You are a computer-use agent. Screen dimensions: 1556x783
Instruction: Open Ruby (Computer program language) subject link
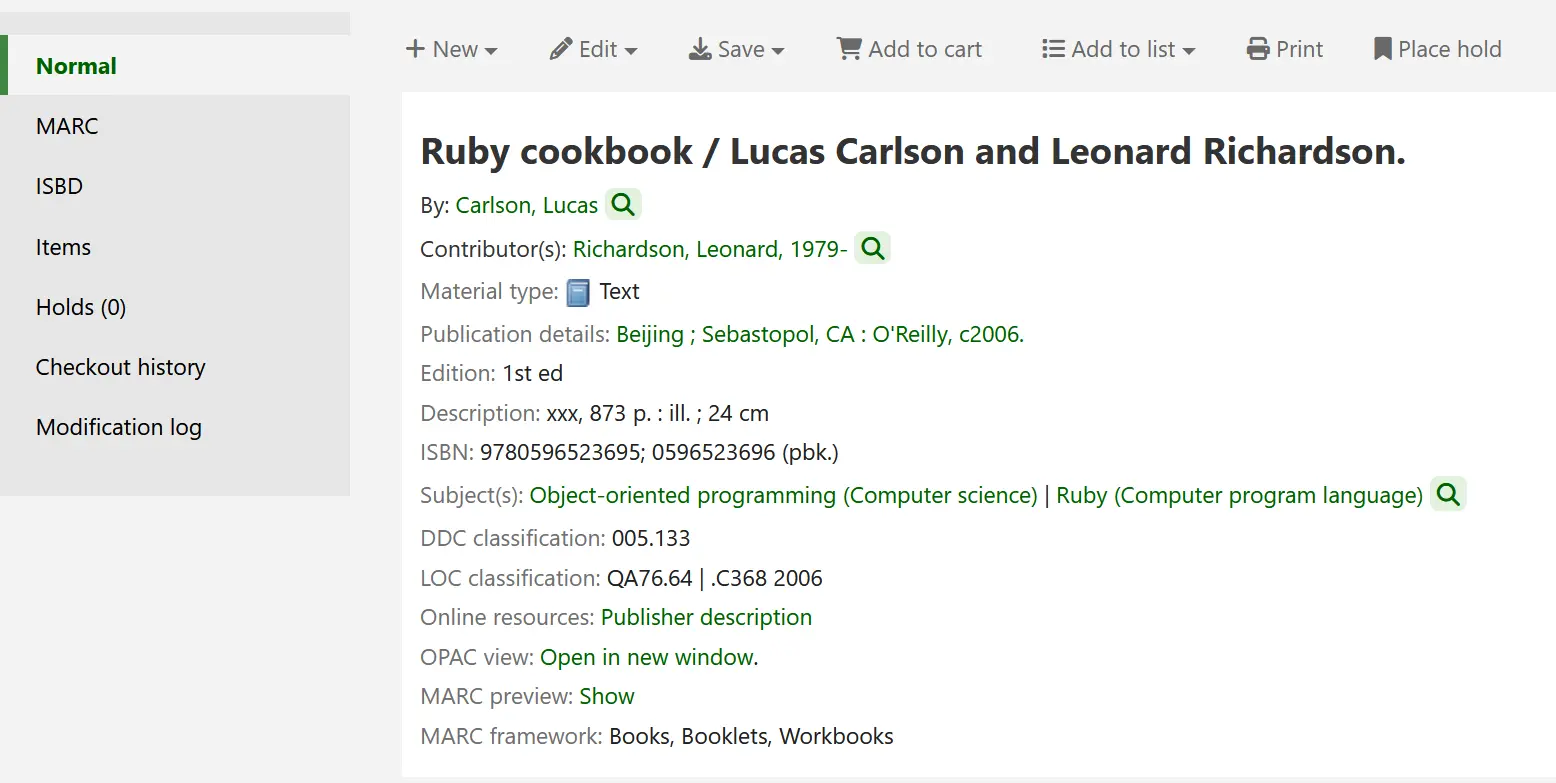pyautogui.click(x=1240, y=495)
